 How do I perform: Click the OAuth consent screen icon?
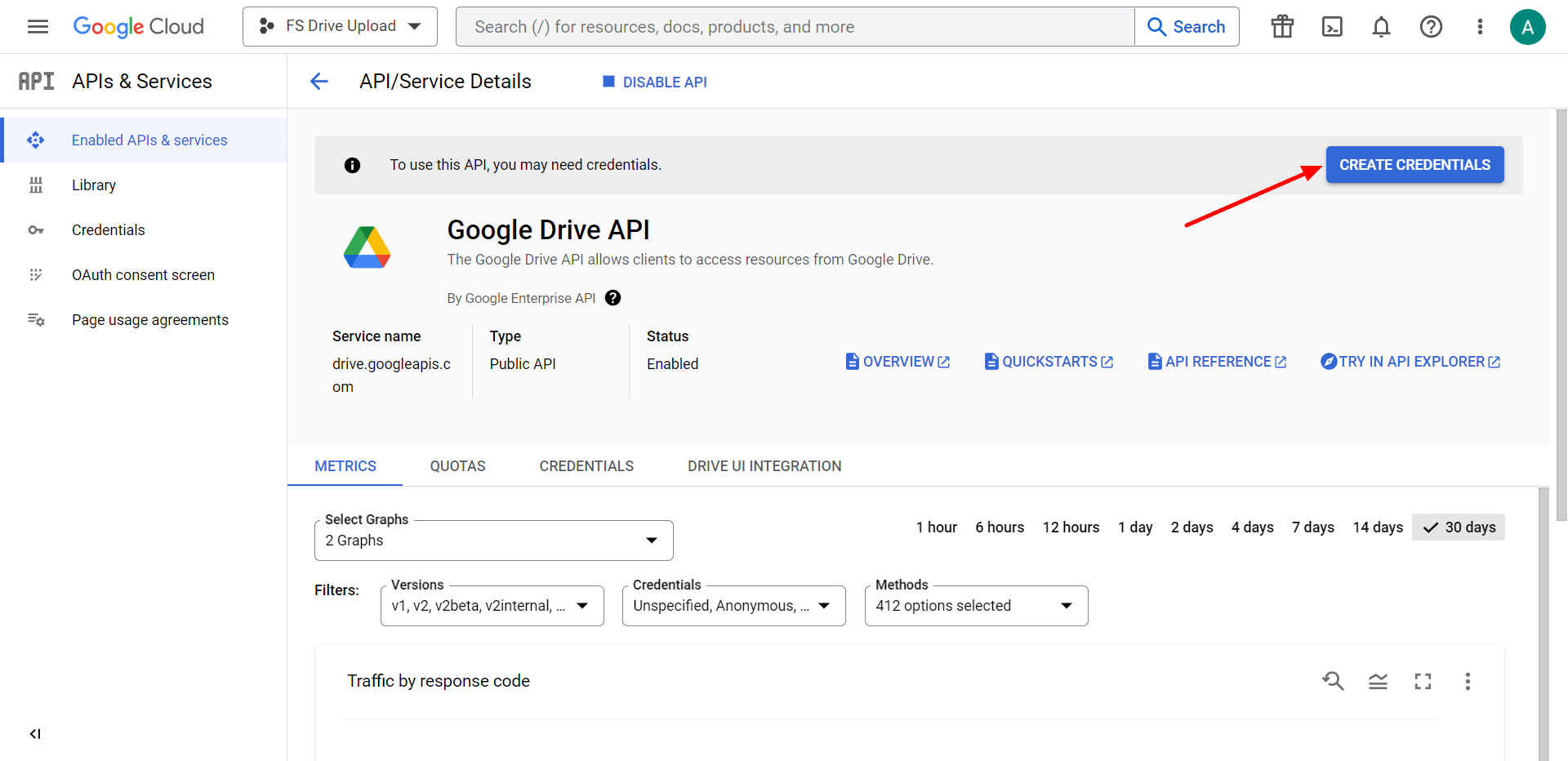(x=36, y=275)
